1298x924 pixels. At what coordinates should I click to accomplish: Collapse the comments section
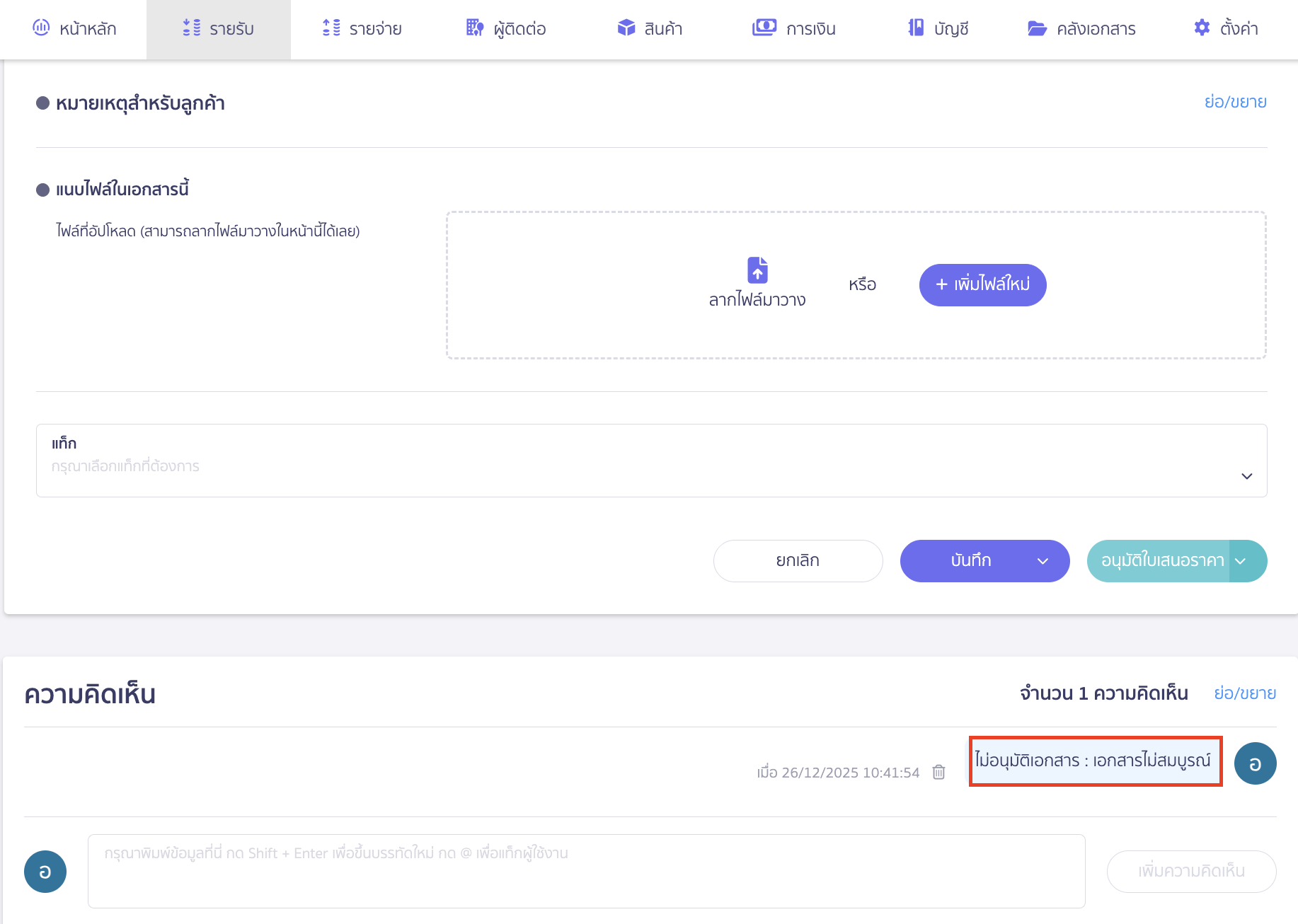tap(1244, 693)
